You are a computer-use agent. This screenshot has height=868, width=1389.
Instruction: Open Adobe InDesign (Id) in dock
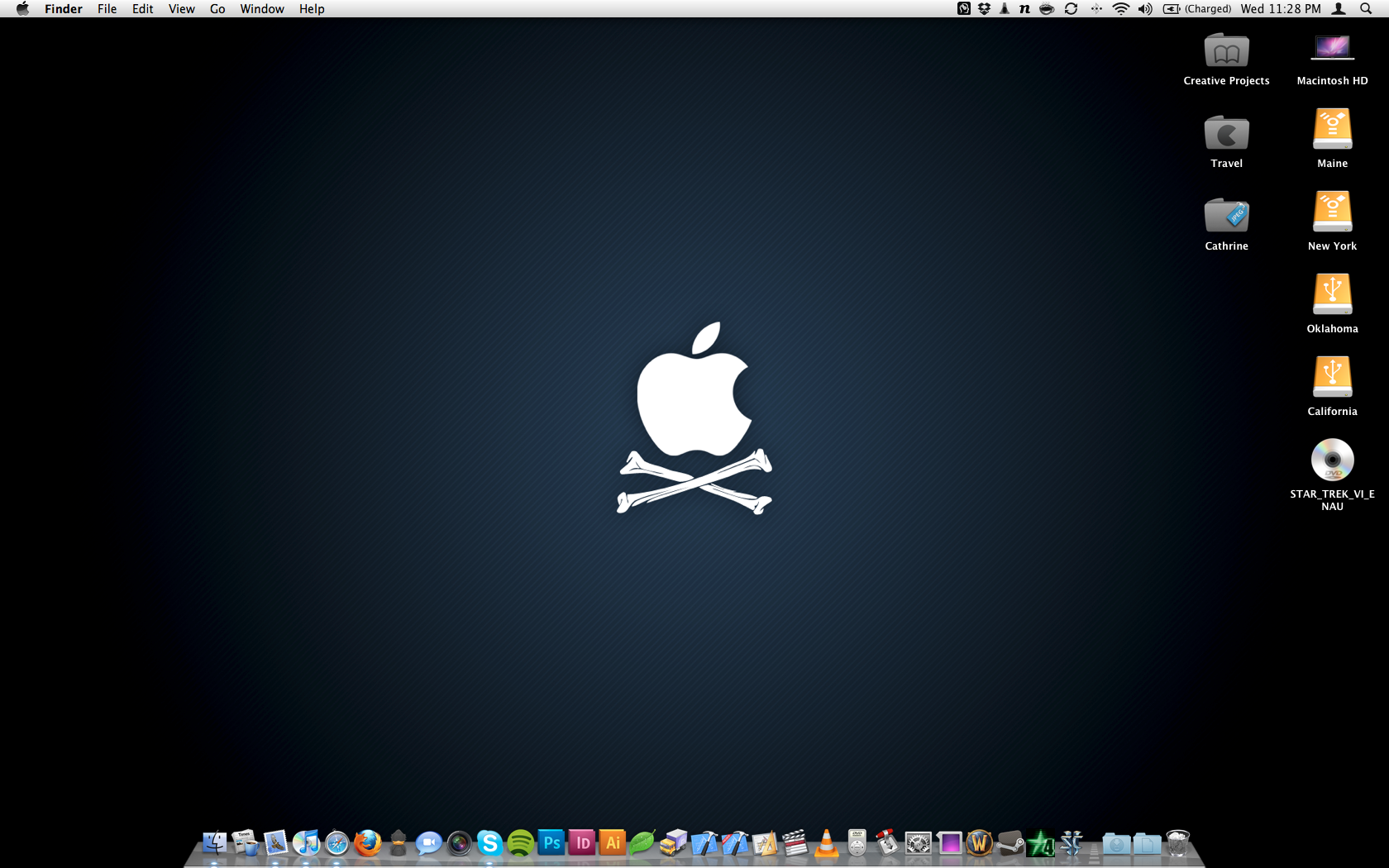click(582, 843)
